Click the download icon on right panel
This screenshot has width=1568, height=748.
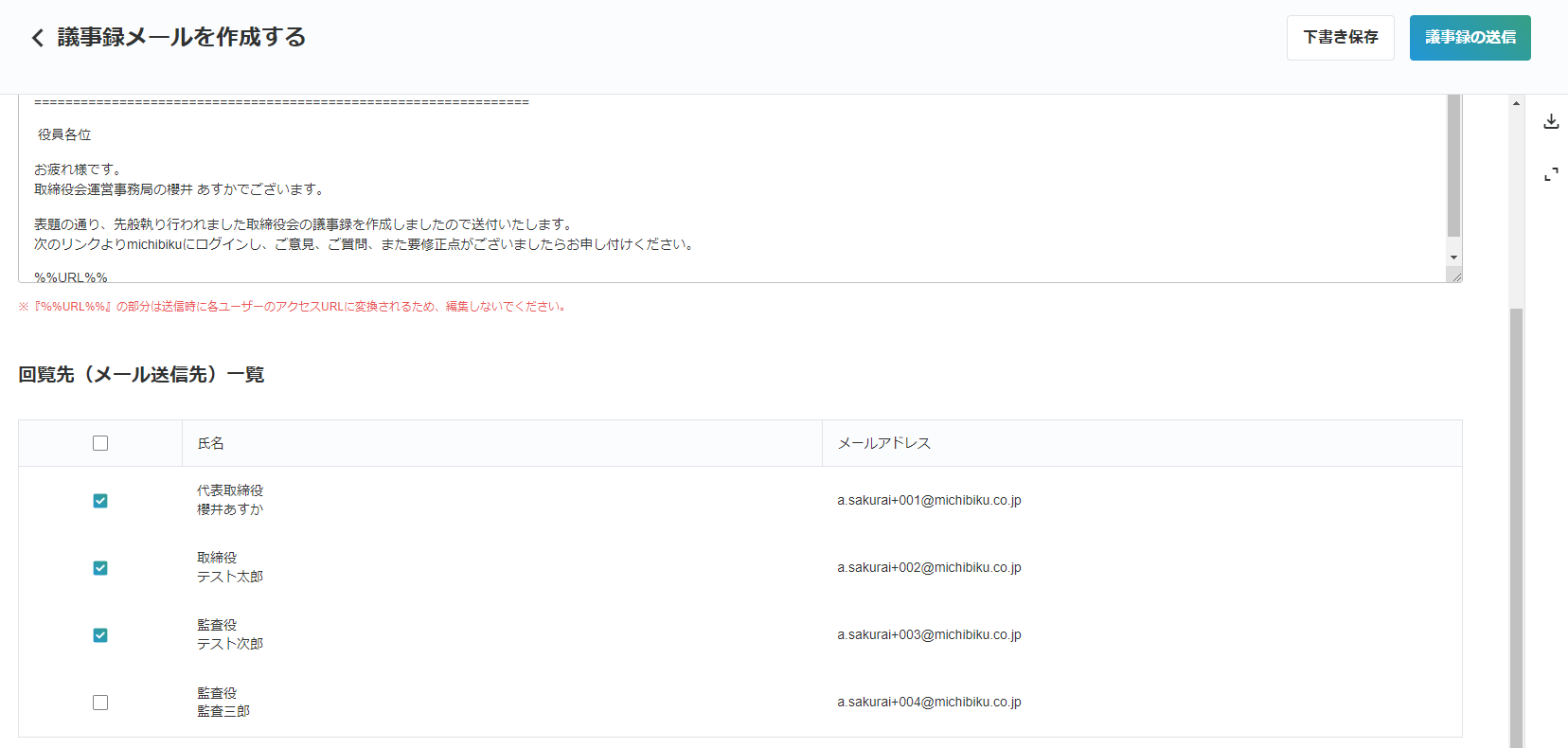pyautogui.click(x=1551, y=121)
